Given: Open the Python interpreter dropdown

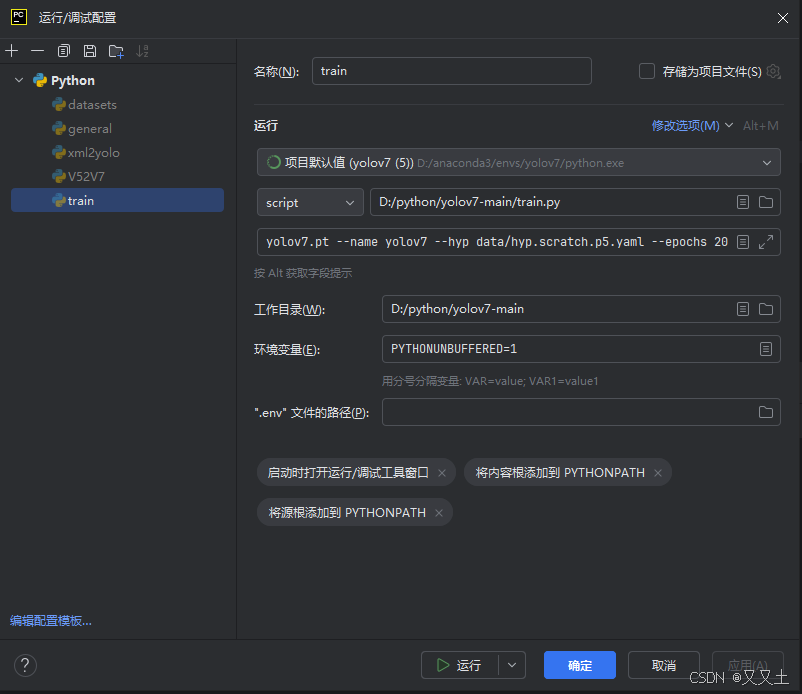Looking at the screenshot, I should (519, 163).
